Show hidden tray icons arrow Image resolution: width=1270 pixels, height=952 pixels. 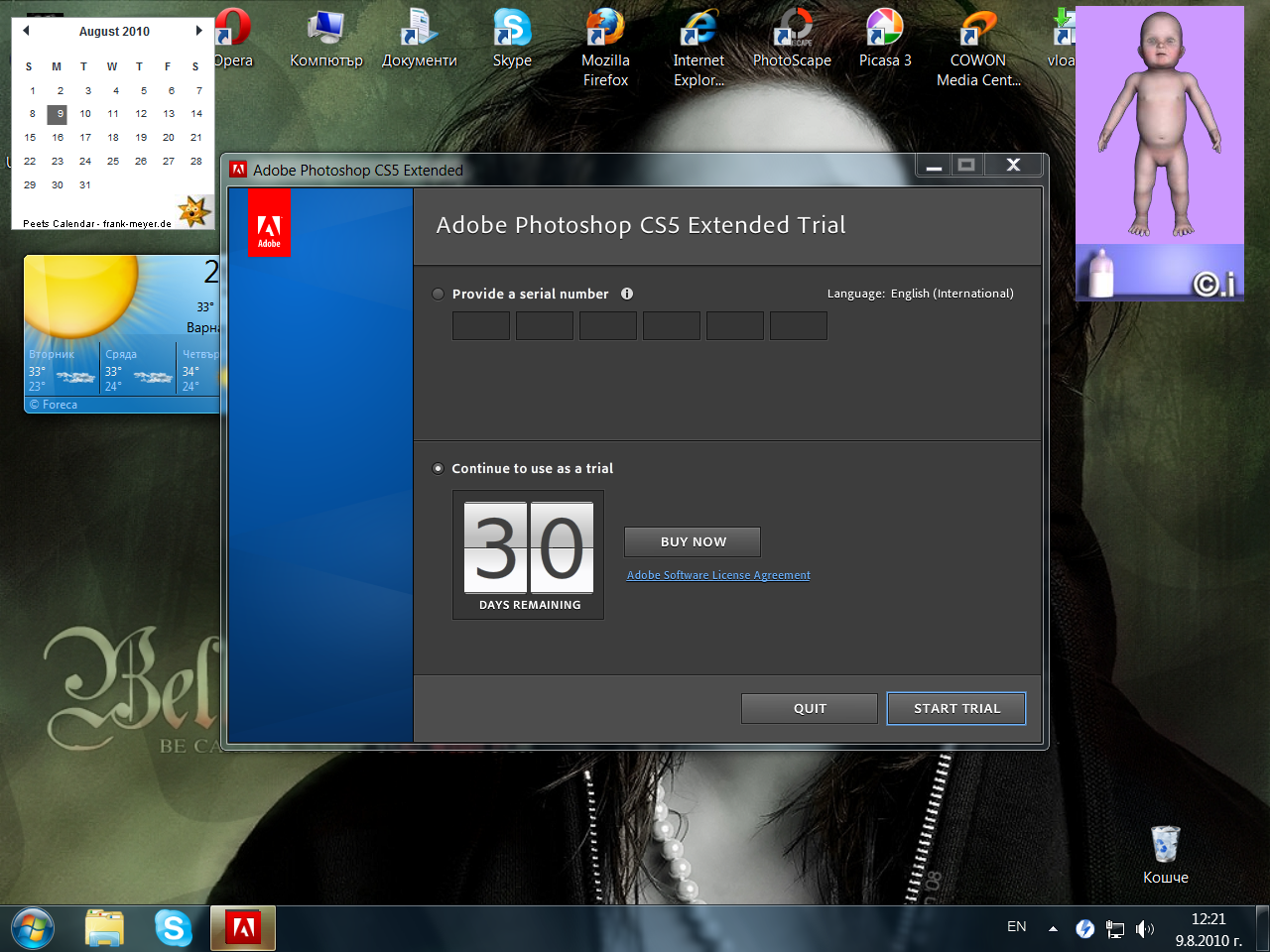tap(1053, 929)
